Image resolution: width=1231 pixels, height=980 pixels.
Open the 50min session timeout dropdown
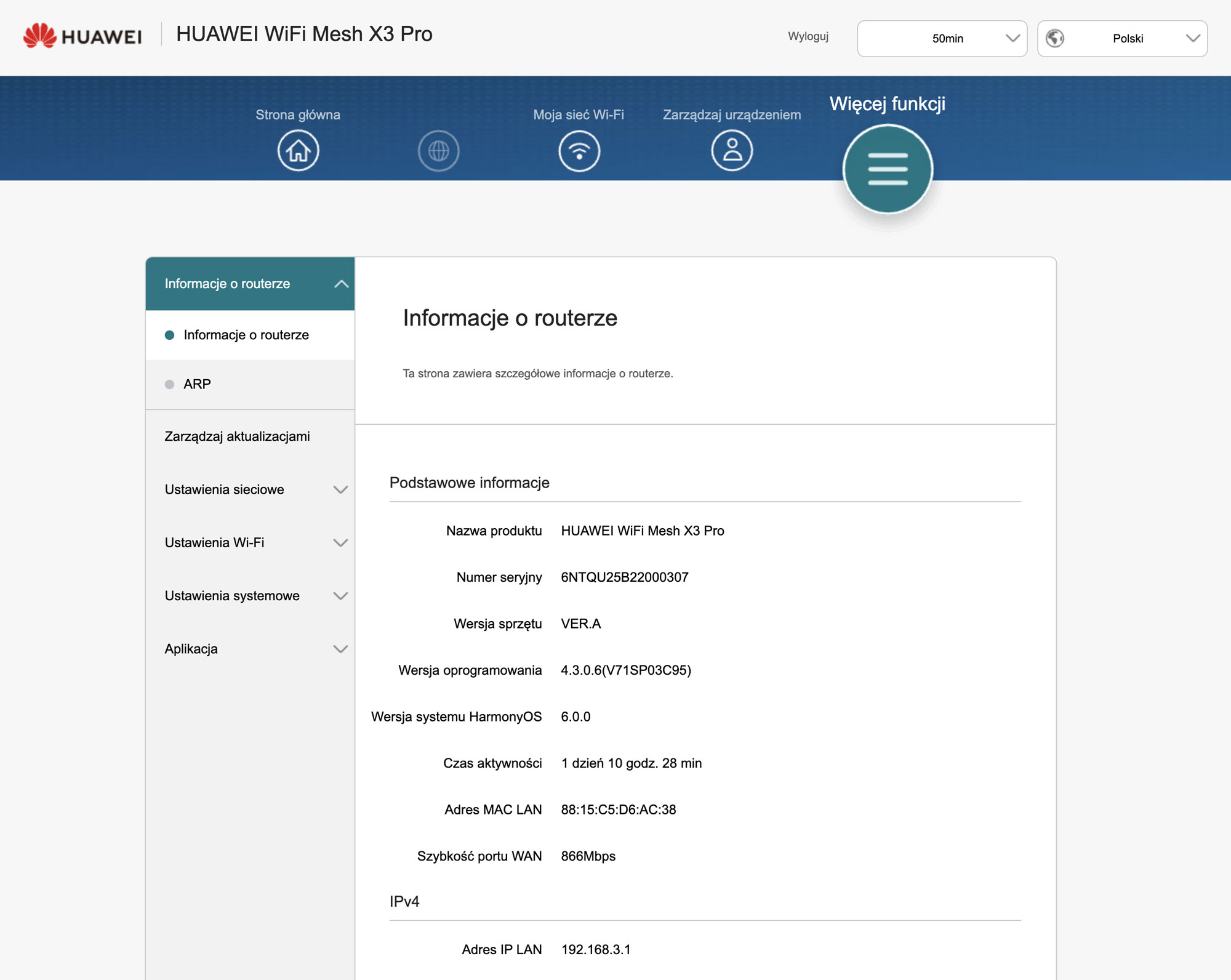pyautogui.click(x=942, y=38)
